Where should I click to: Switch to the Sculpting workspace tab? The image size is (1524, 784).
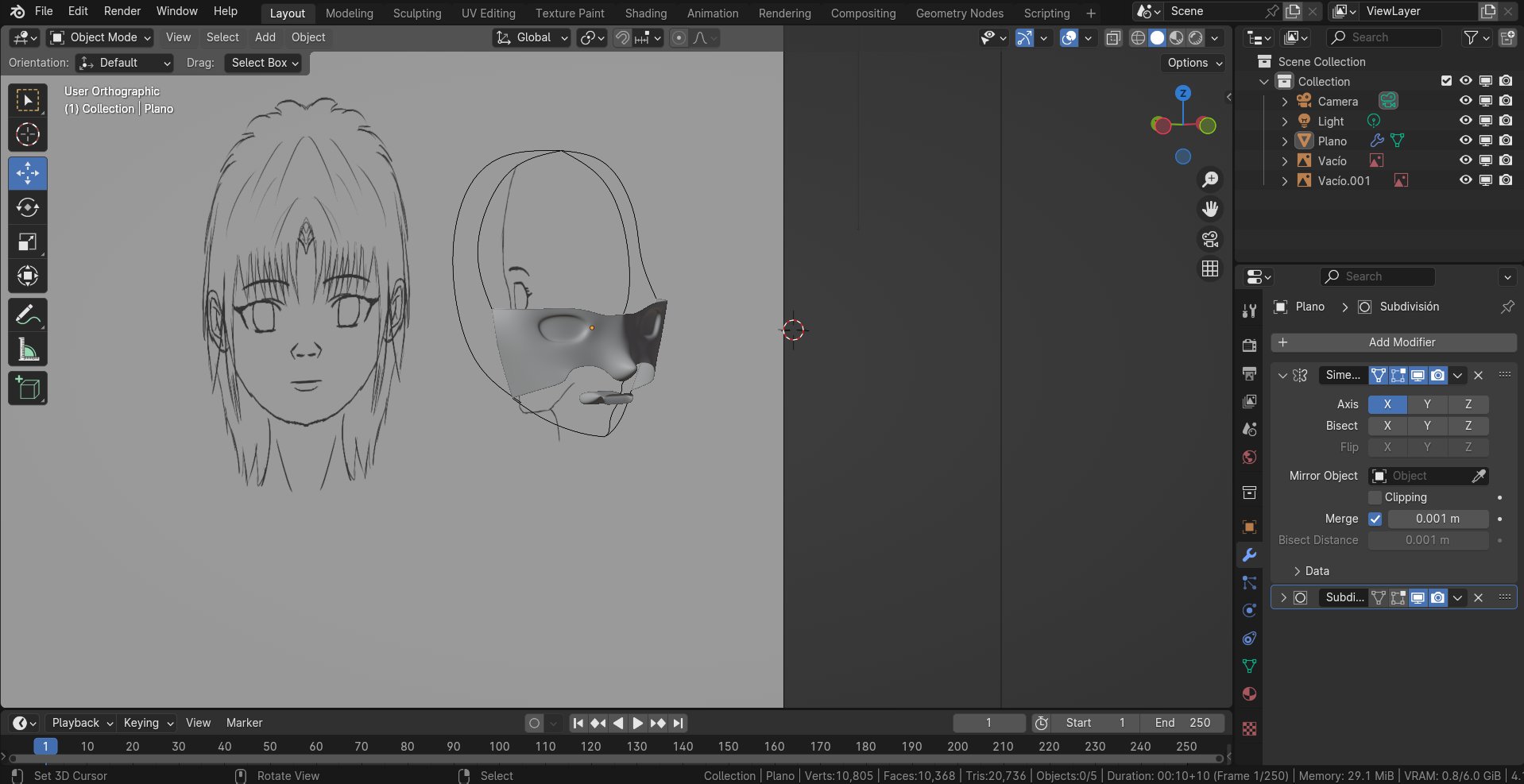(416, 13)
